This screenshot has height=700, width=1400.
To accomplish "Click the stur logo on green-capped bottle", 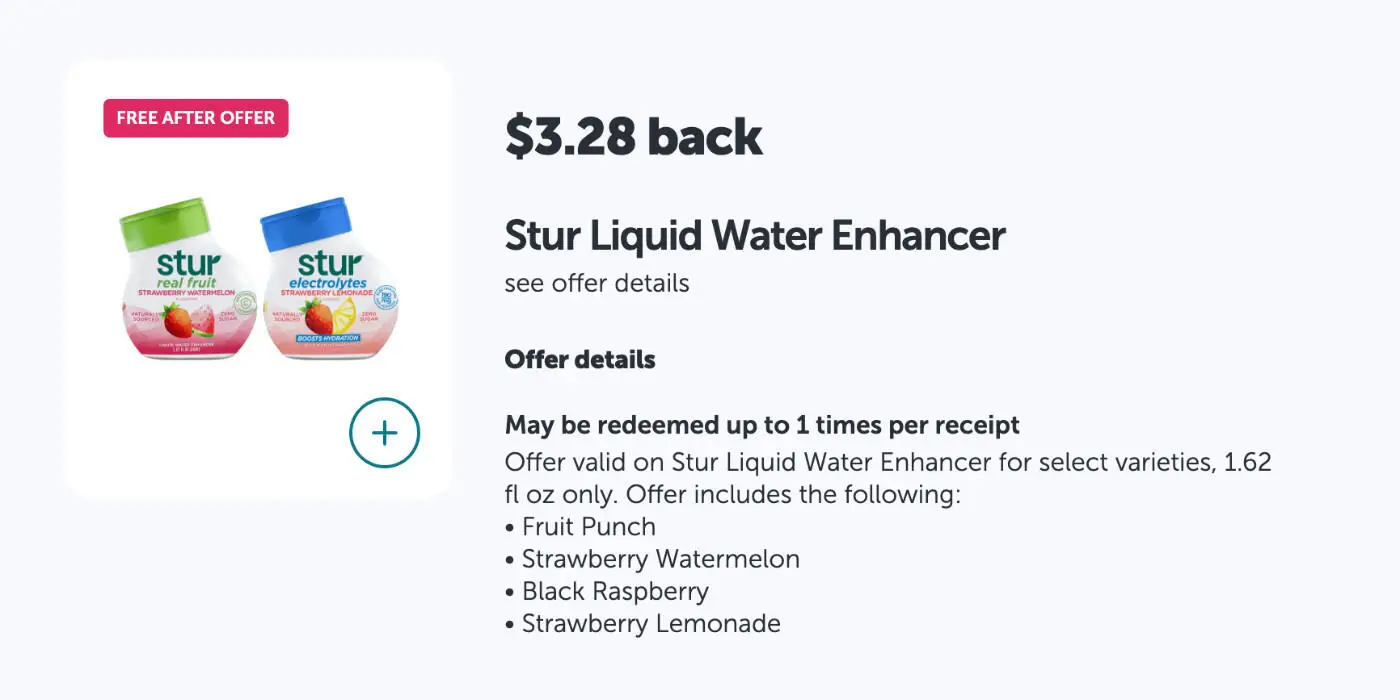I will pyautogui.click(x=188, y=265).
